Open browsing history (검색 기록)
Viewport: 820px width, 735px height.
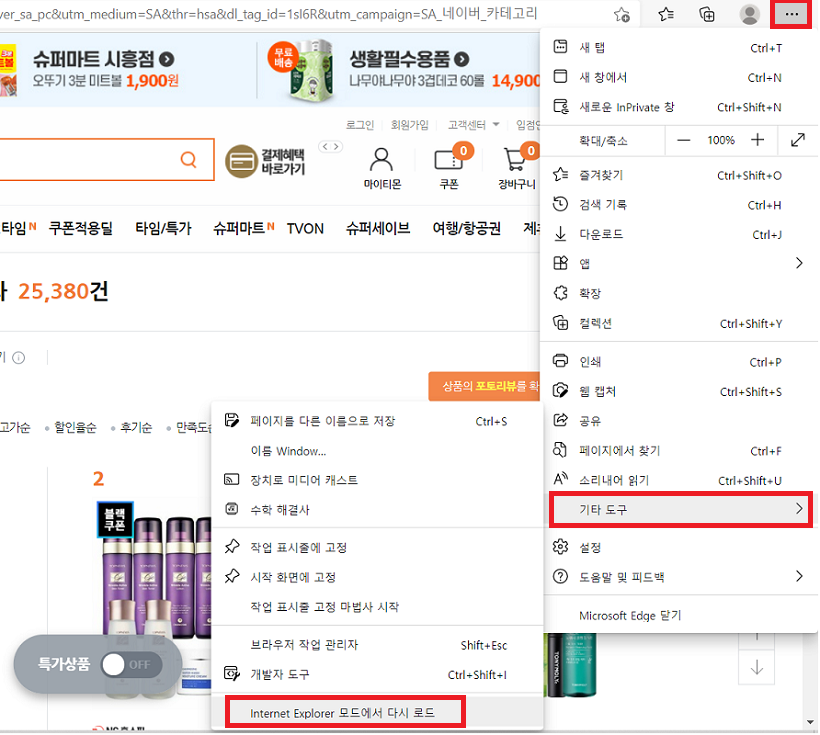click(x=679, y=205)
